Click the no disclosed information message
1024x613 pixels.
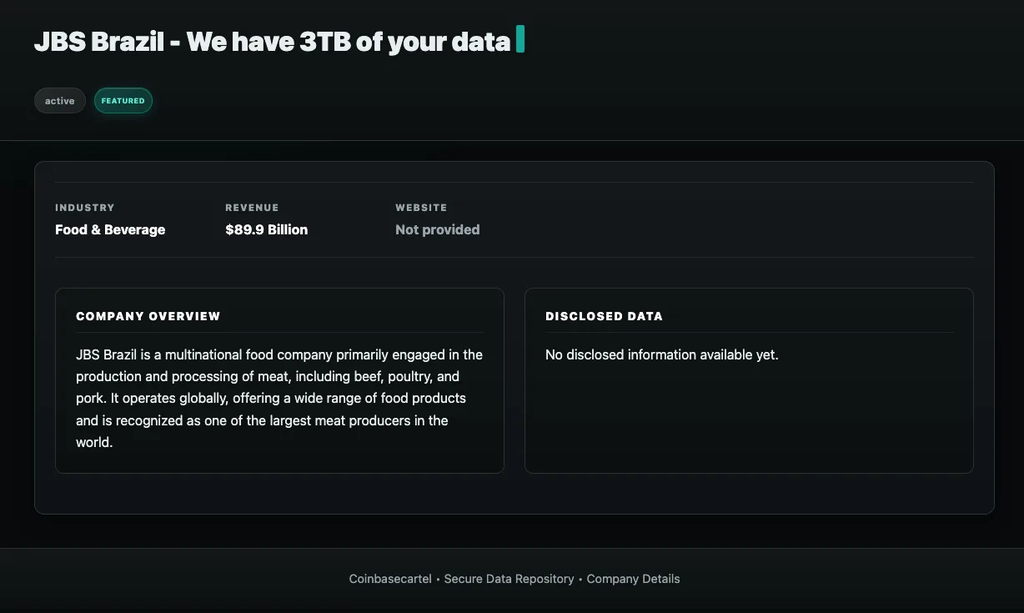(661, 354)
